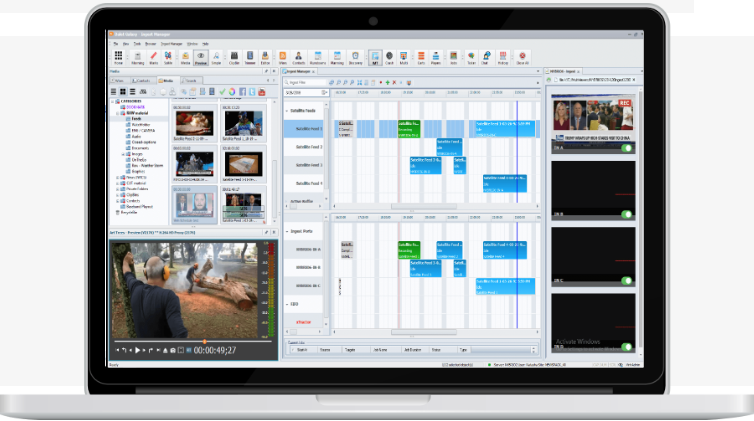
Task: Open the Contacts person toolbar icon
Action: [x=298, y=57]
